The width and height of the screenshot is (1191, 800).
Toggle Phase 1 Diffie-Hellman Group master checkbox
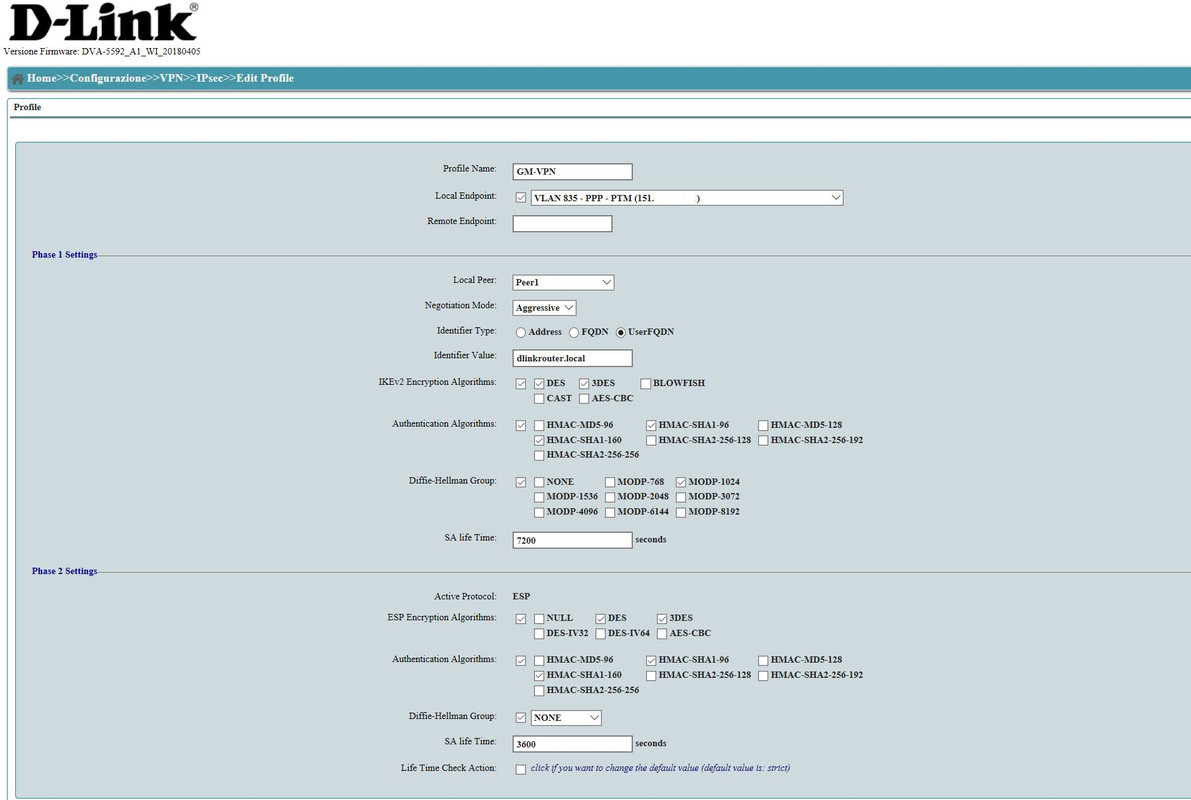coord(520,482)
